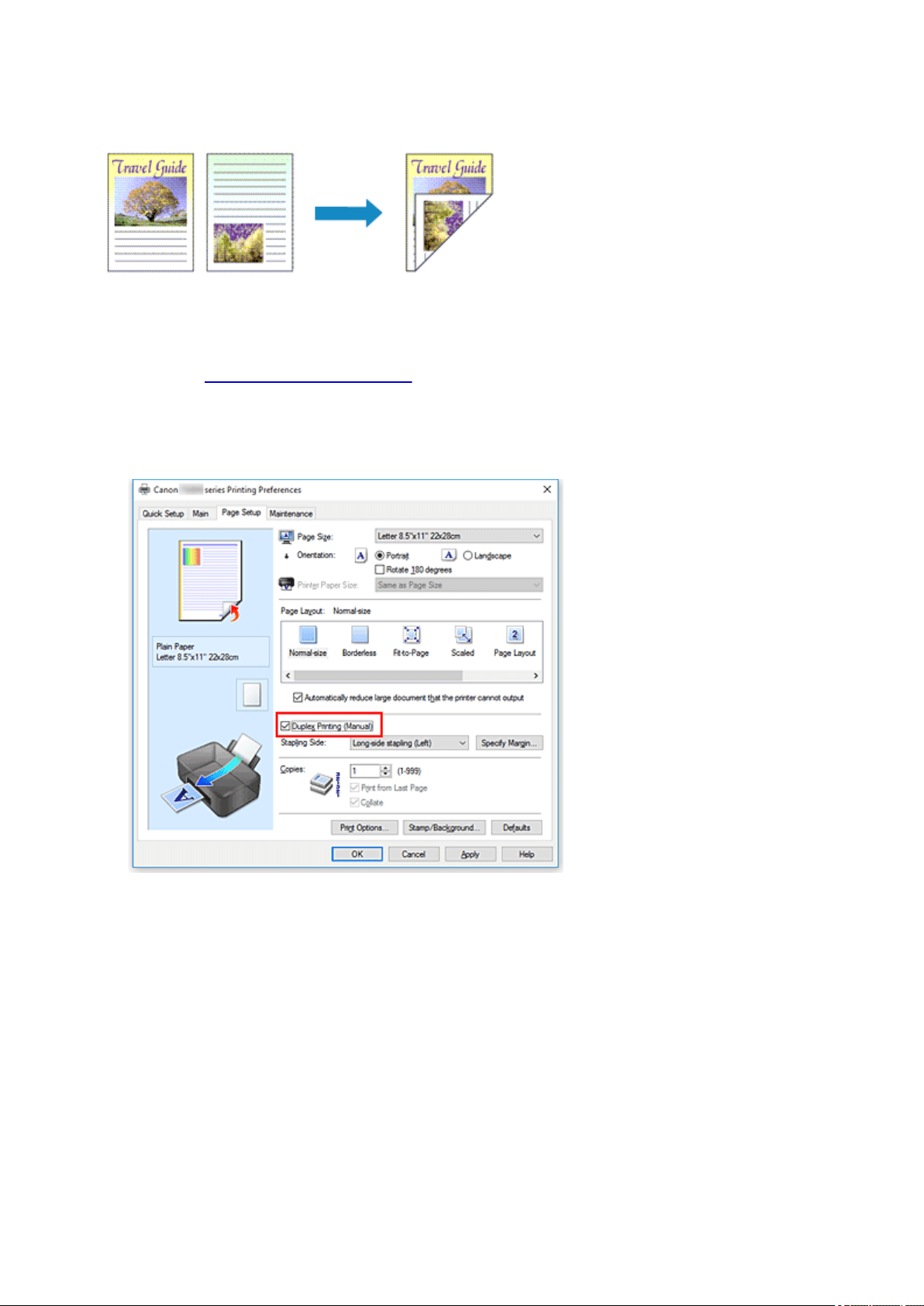Select the Landscape radio button
The width and height of the screenshot is (924, 1306).
[467, 556]
